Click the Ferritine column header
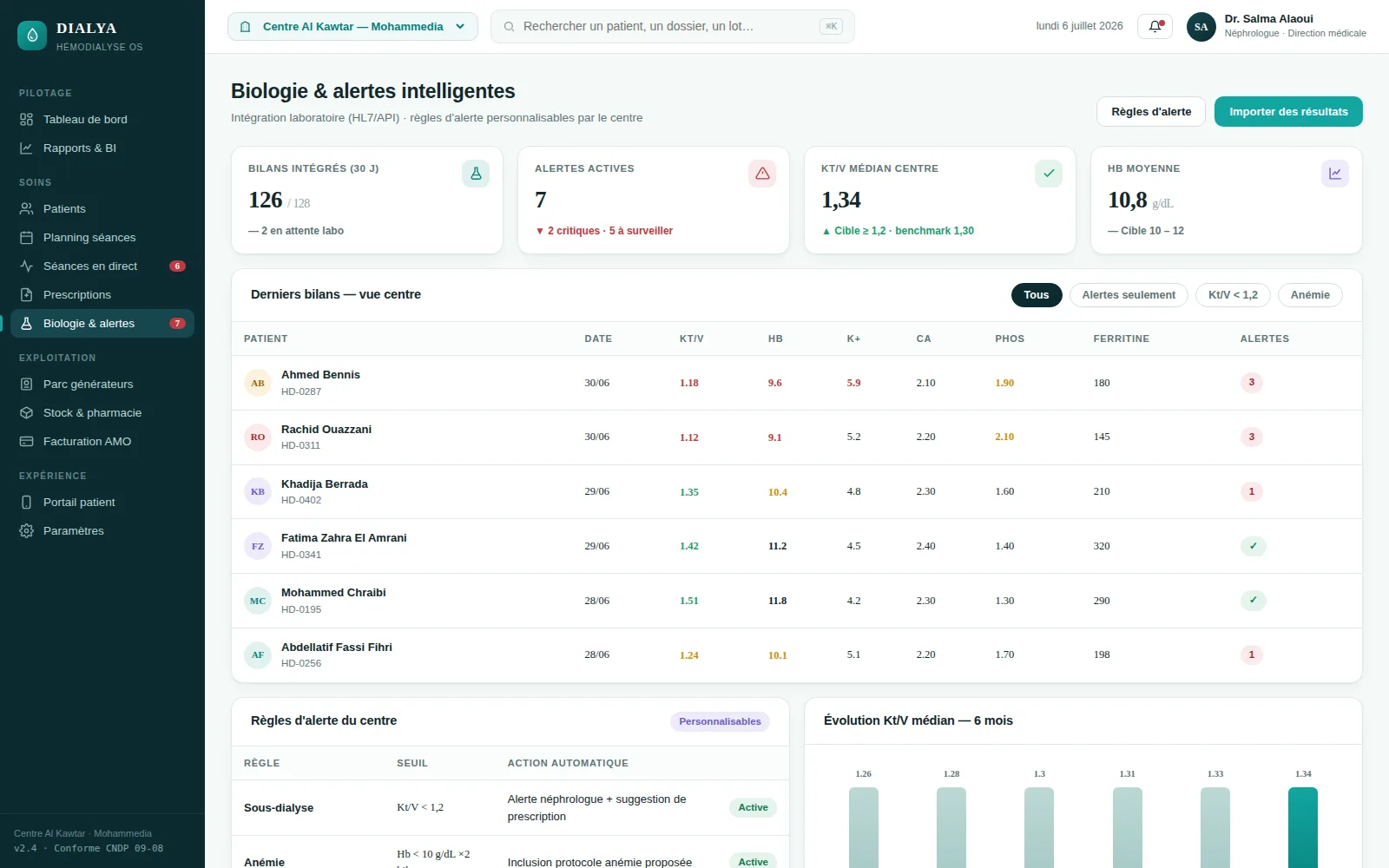This screenshot has height=868, width=1389. [x=1122, y=339]
